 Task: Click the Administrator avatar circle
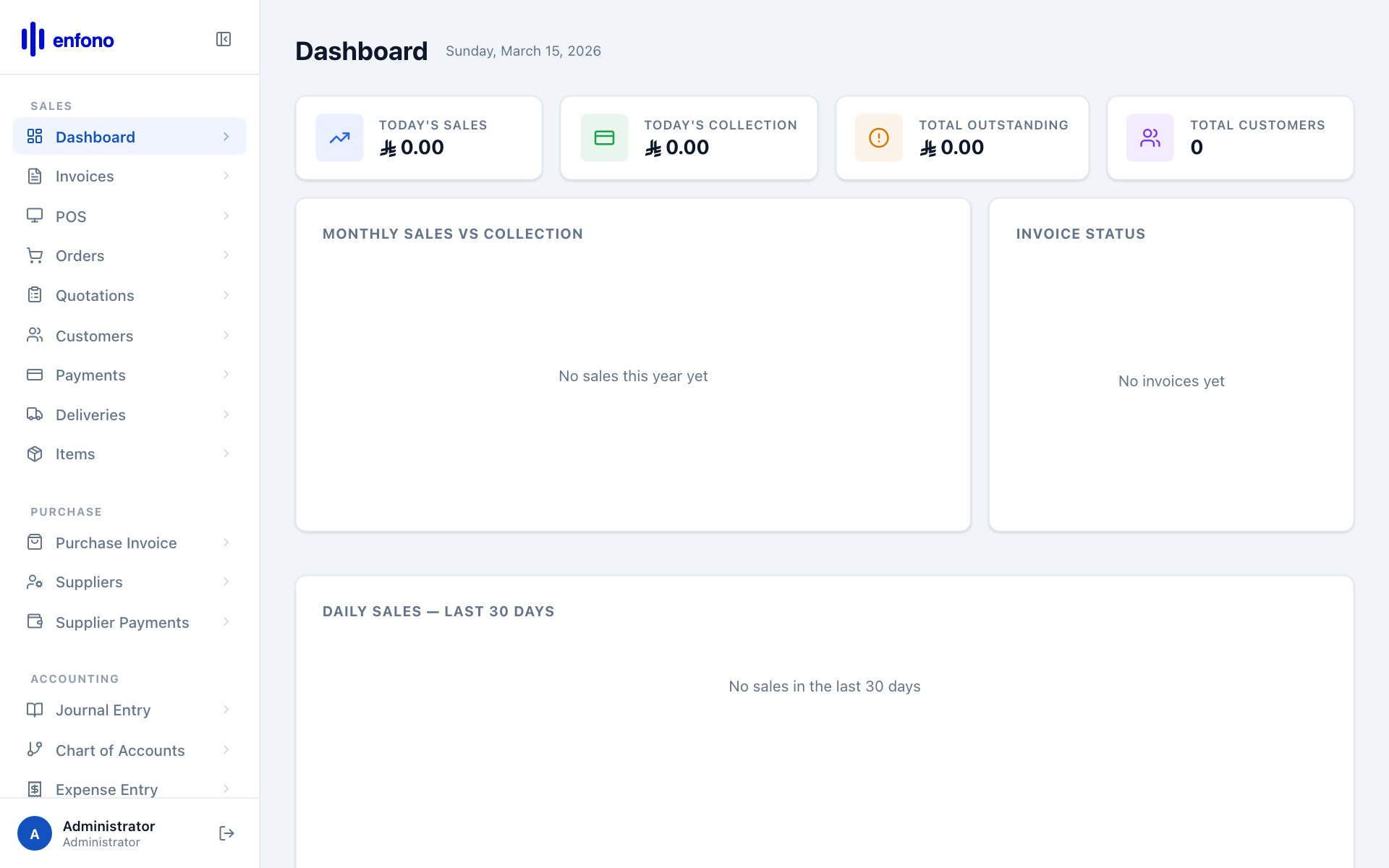pyautogui.click(x=34, y=833)
